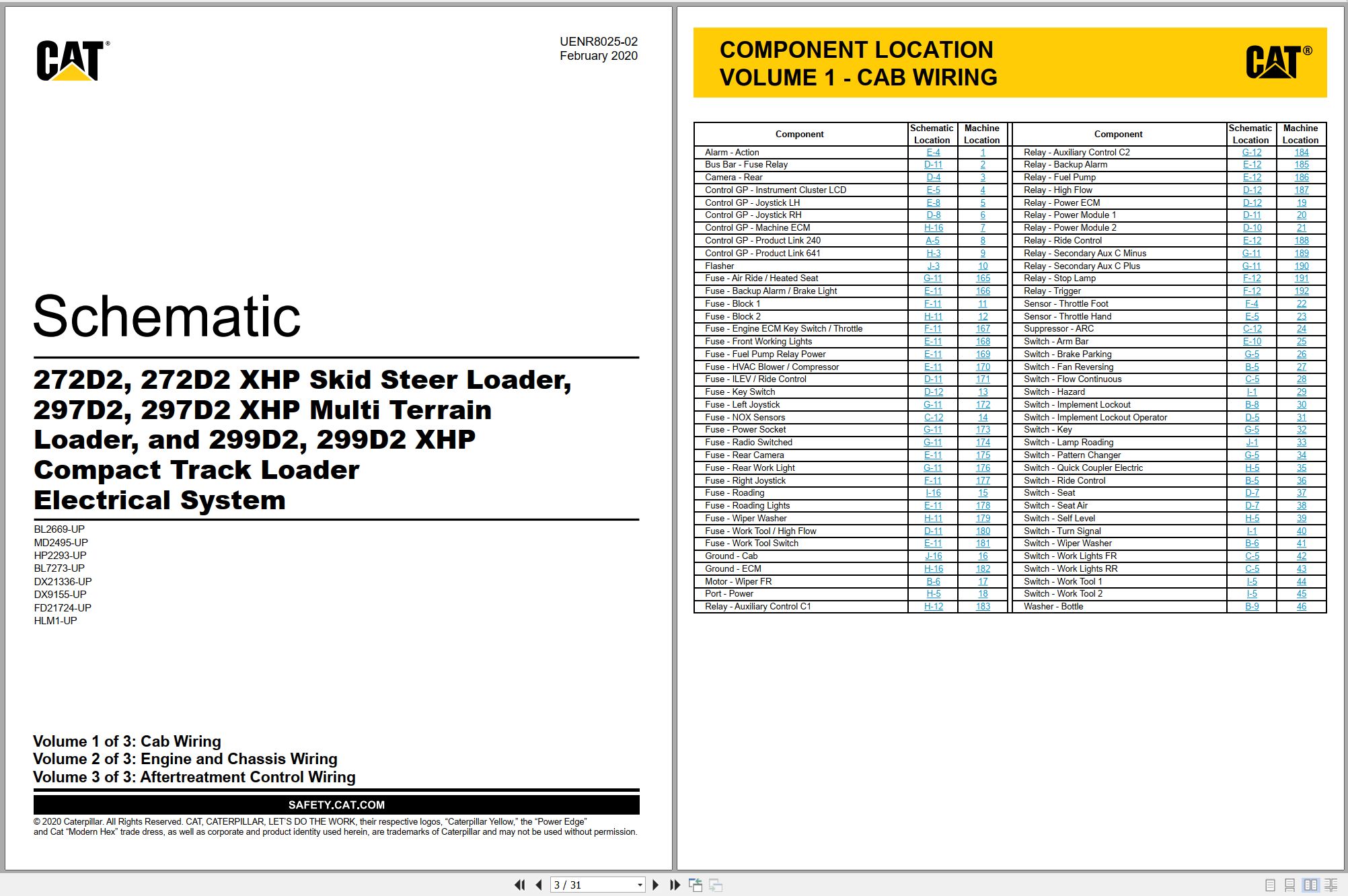Screen dimensions: 1348x896
Task: Open machine location 46 for Washer - Bottle
Action: tap(1302, 607)
